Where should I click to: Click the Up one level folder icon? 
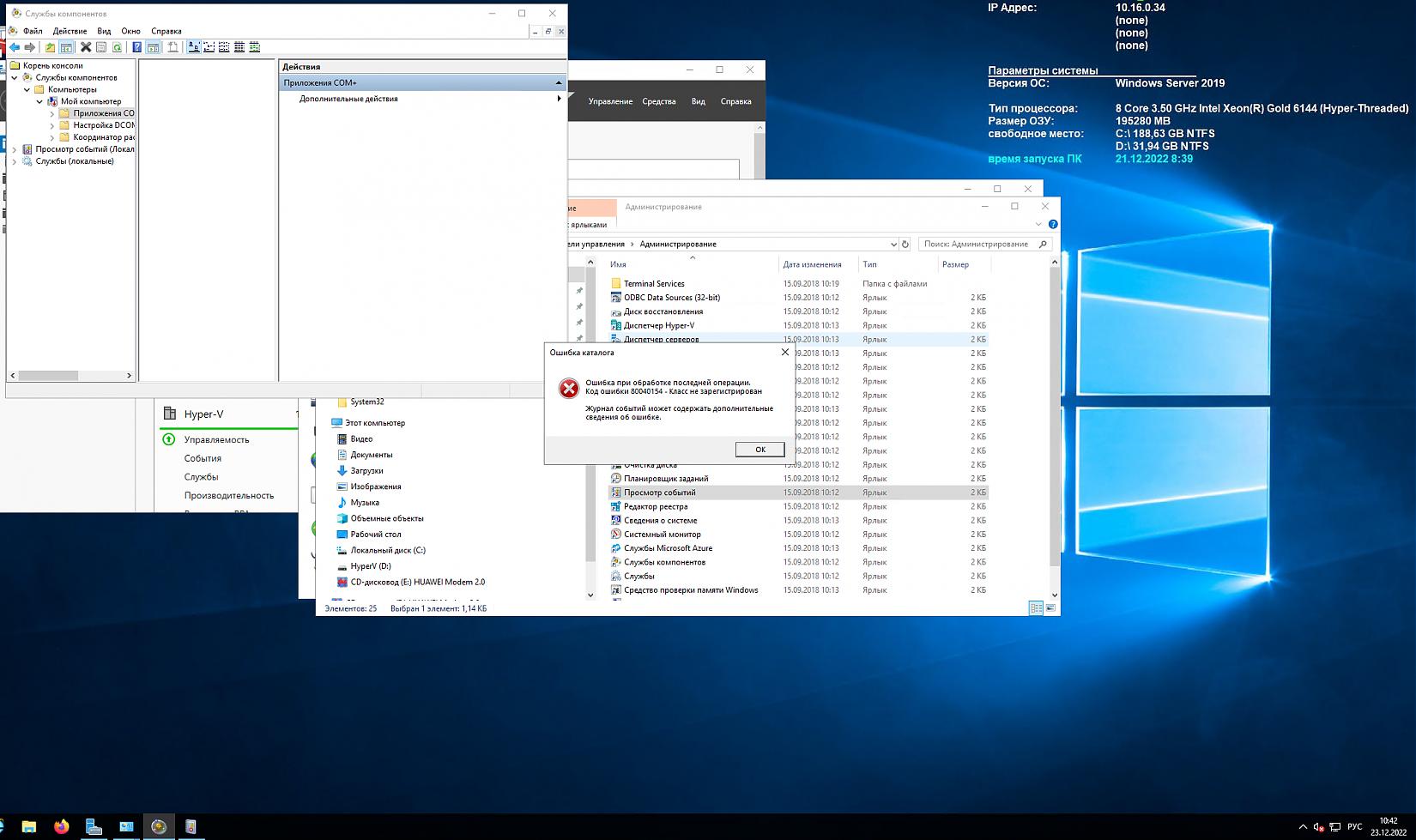click(50, 47)
